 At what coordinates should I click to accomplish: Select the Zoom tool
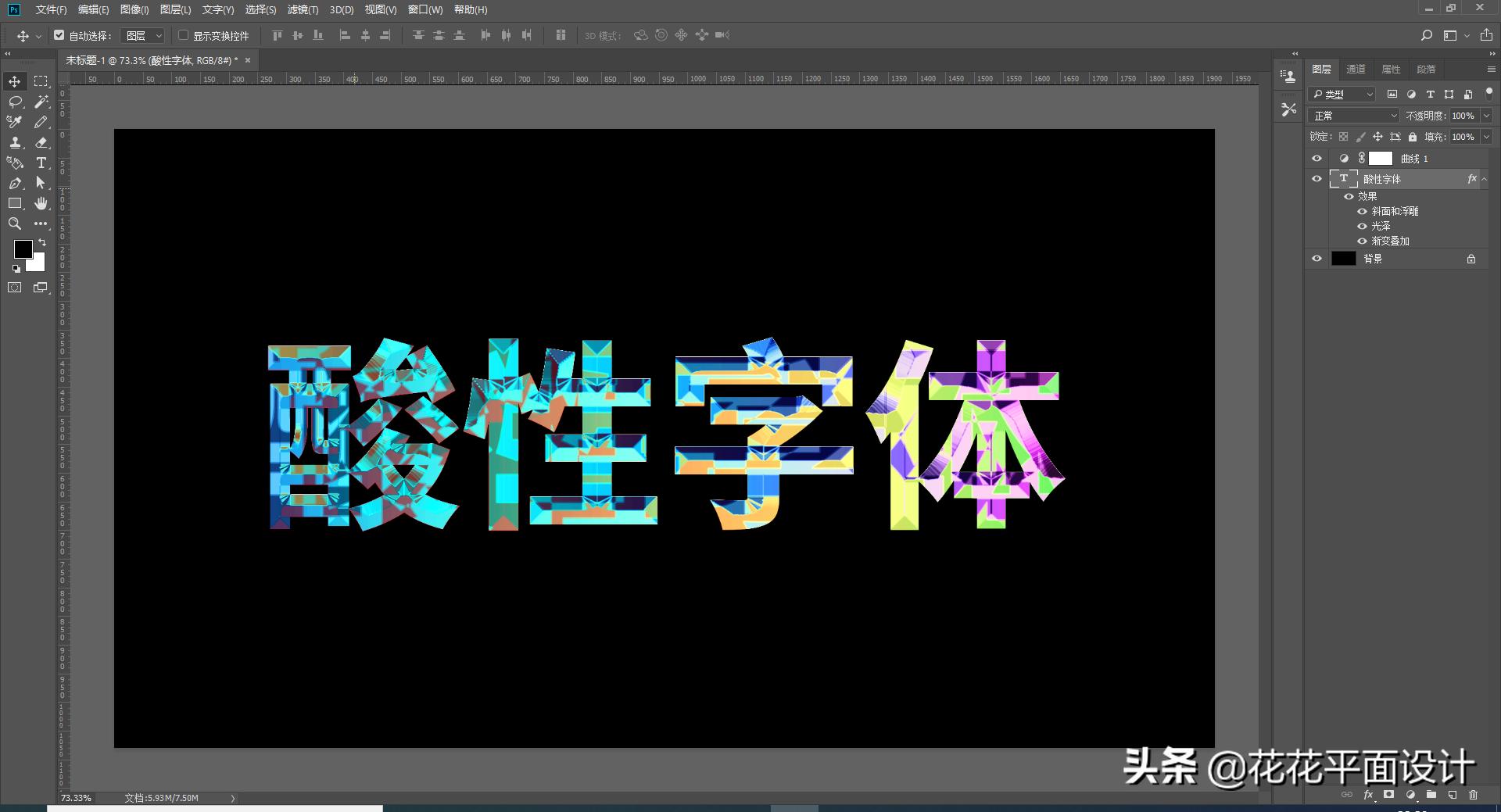14,224
